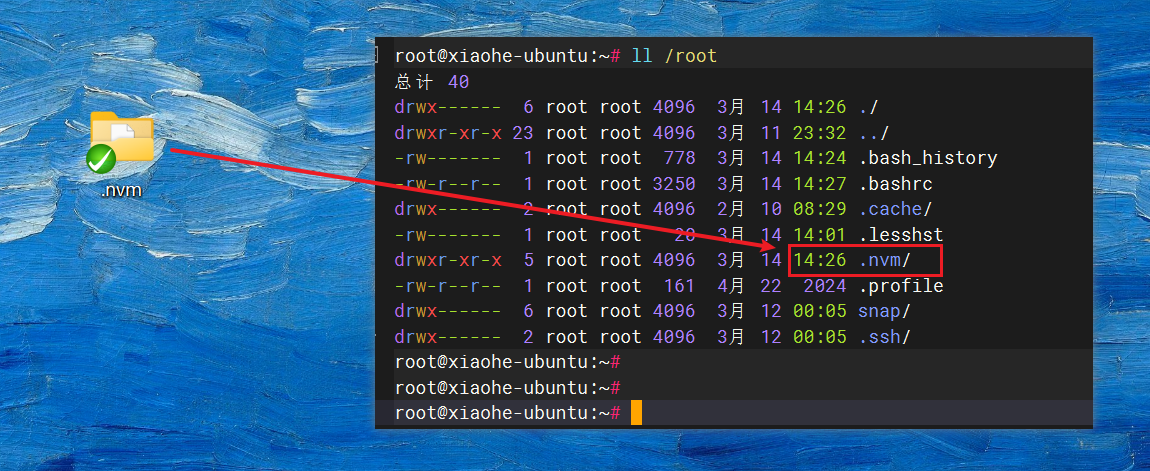Screen dimensions: 1150x471
Task: Click the './' directory entry
Action: [868, 107]
